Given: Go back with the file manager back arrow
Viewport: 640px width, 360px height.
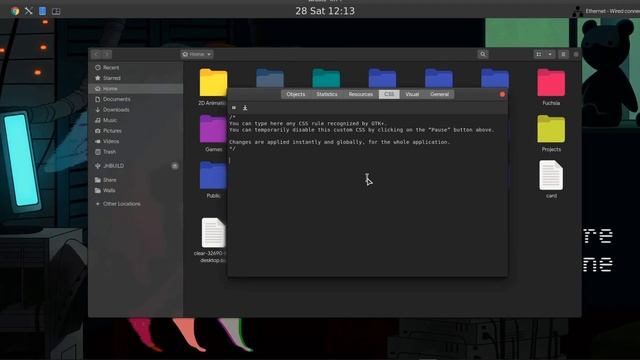Looking at the screenshot, I should 96,54.
